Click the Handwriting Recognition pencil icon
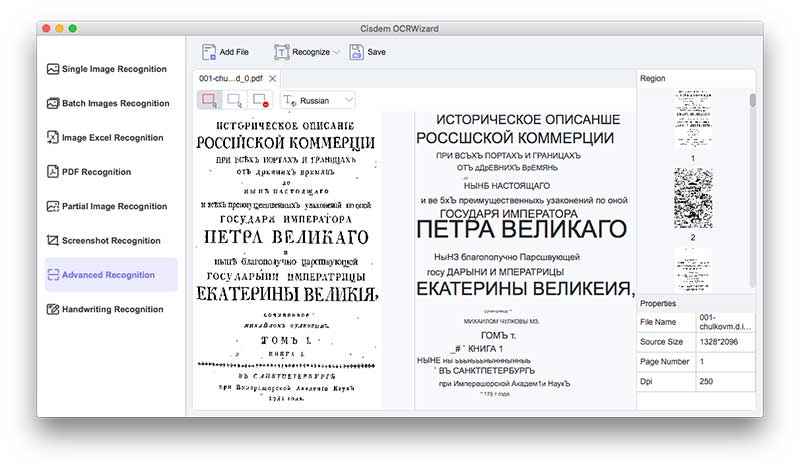The height and width of the screenshot is (470, 800). pos(53,309)
